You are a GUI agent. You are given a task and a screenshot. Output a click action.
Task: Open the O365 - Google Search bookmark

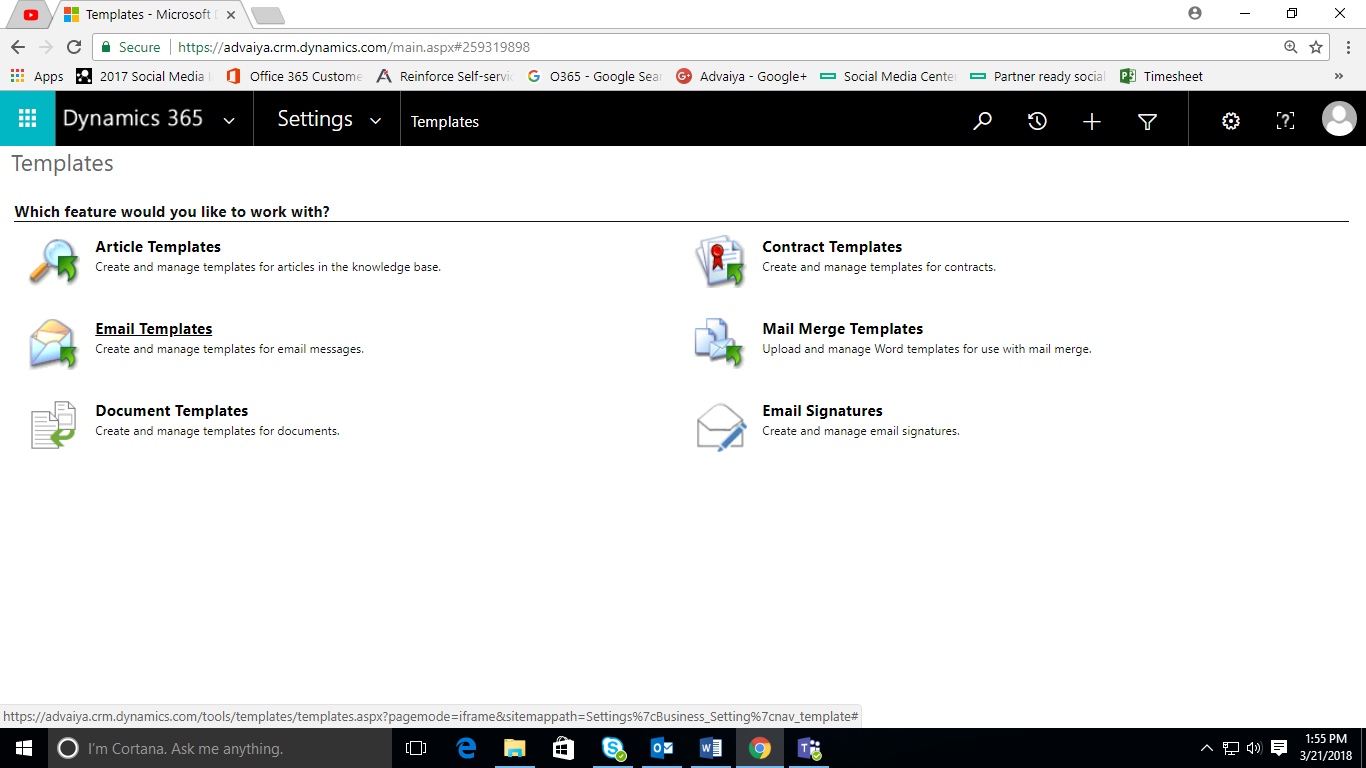[x=595, y=76]
